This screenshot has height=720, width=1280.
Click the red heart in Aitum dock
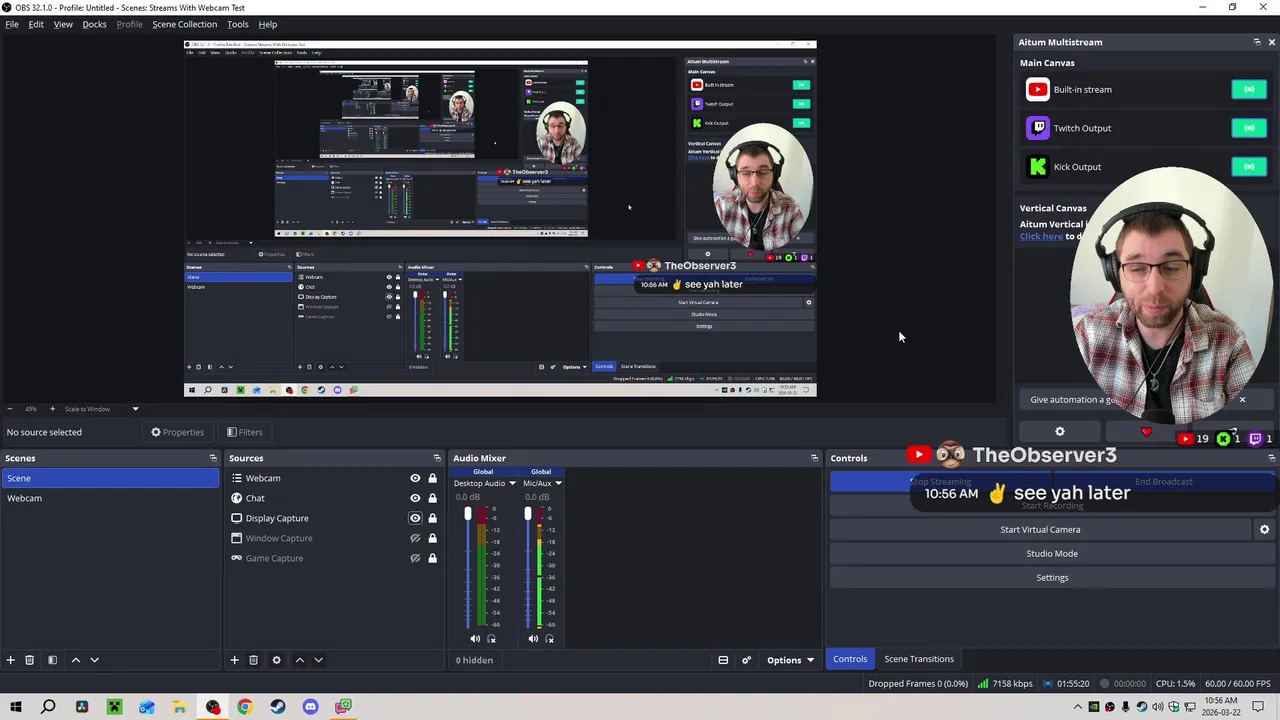(x=1146, y=432)
